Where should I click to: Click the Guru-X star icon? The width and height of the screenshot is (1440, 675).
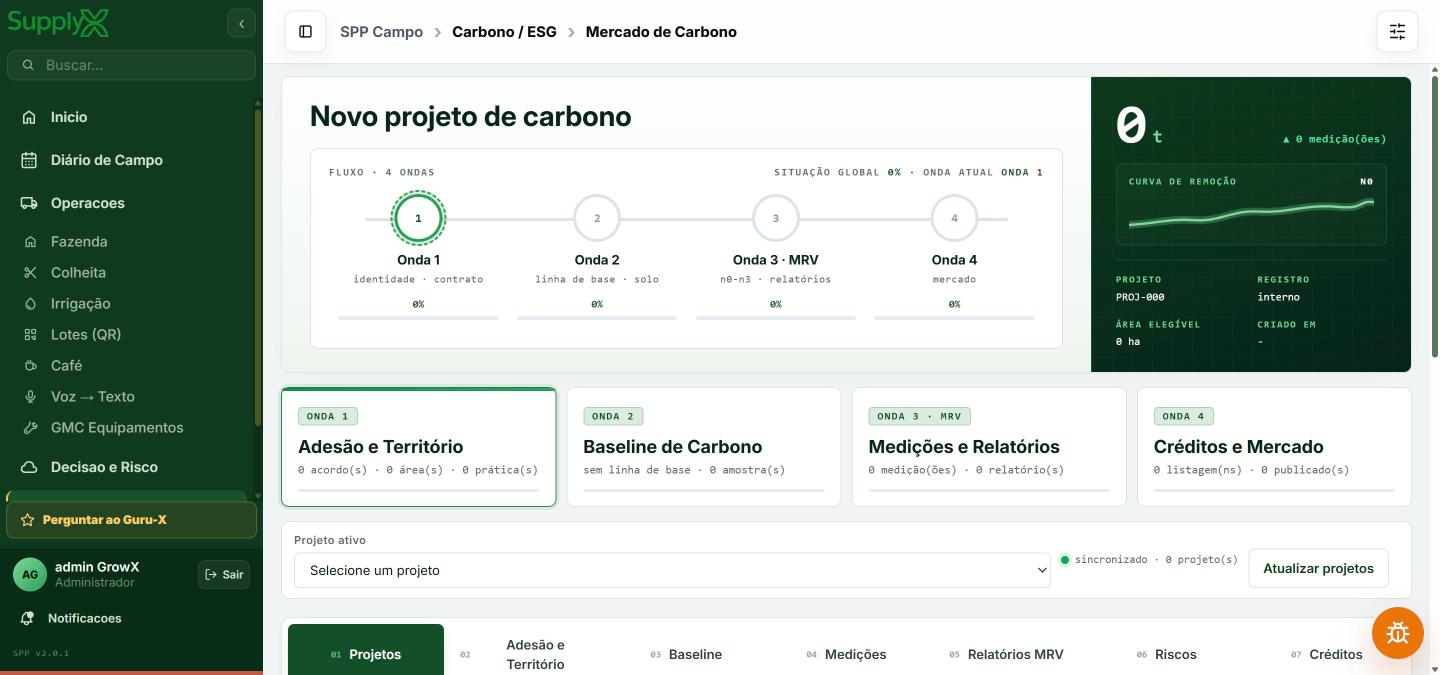click(x=27, y=520)
